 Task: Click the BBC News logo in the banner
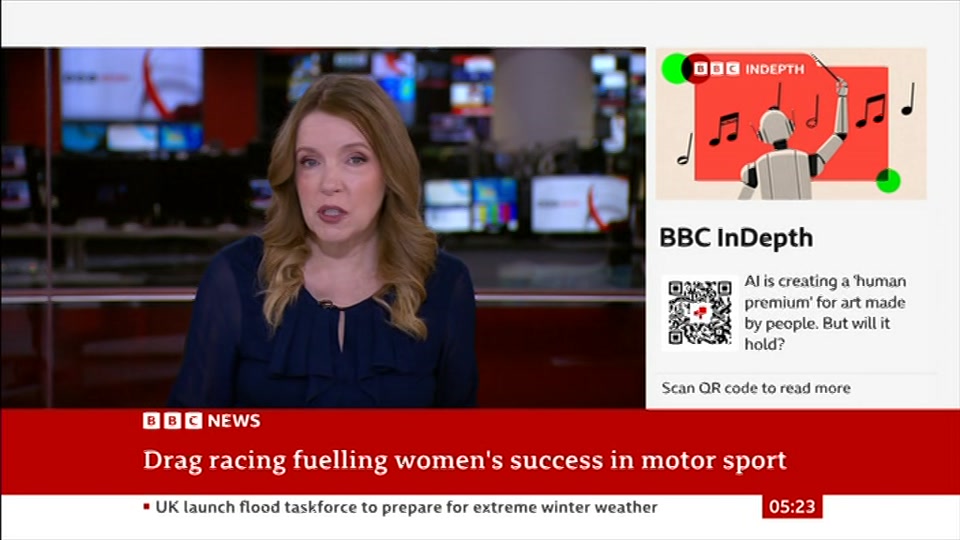point(201,421)
